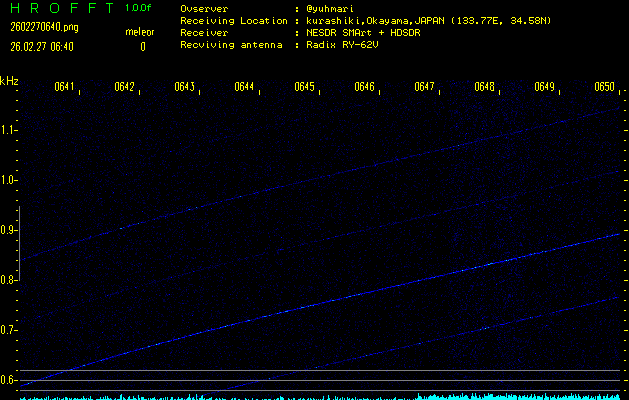Select the 1.1 kHz axis tick
Image resolution: width=629 pixels, height=400 pixels.
pos(9,130)
